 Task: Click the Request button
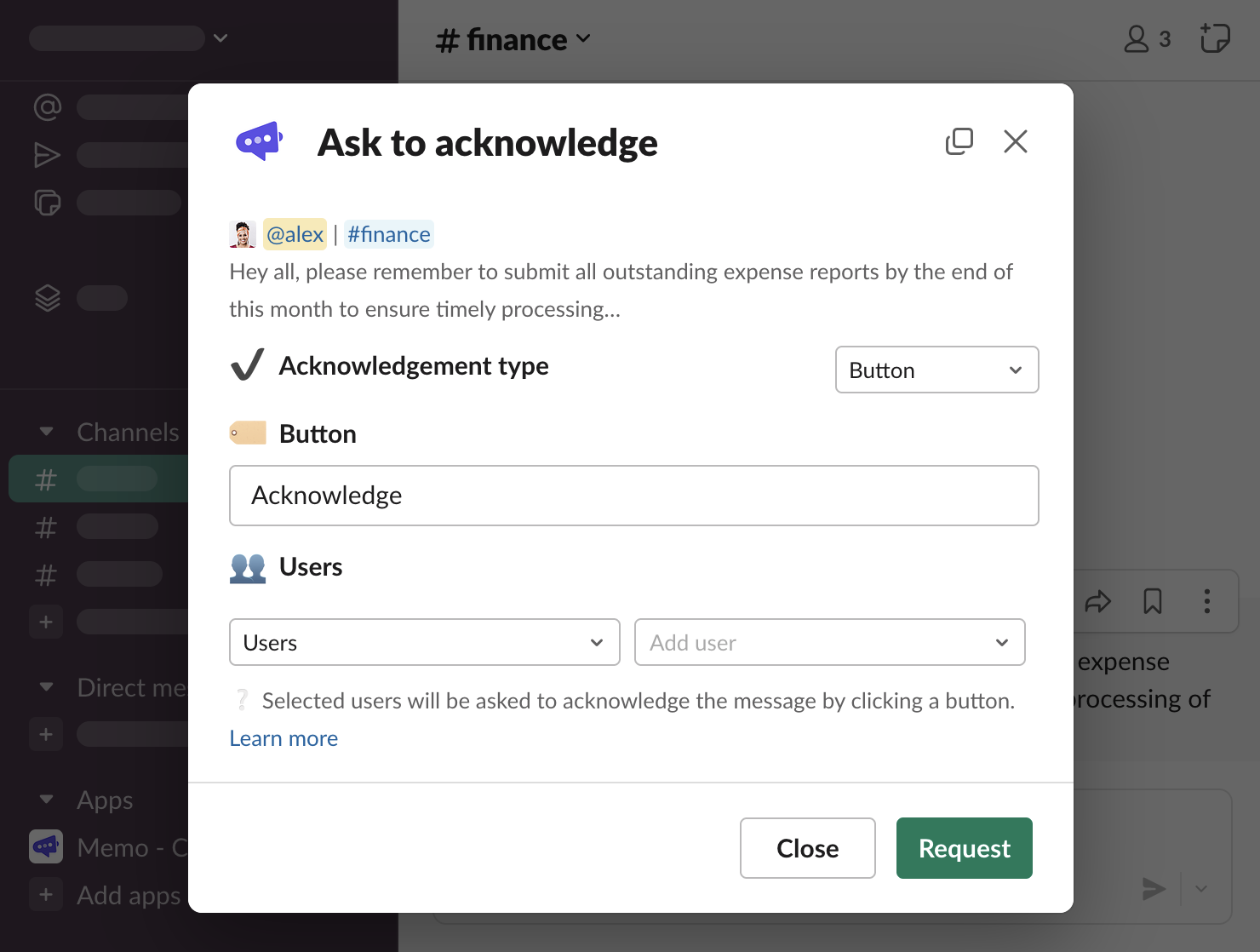(x=964, y=848)
